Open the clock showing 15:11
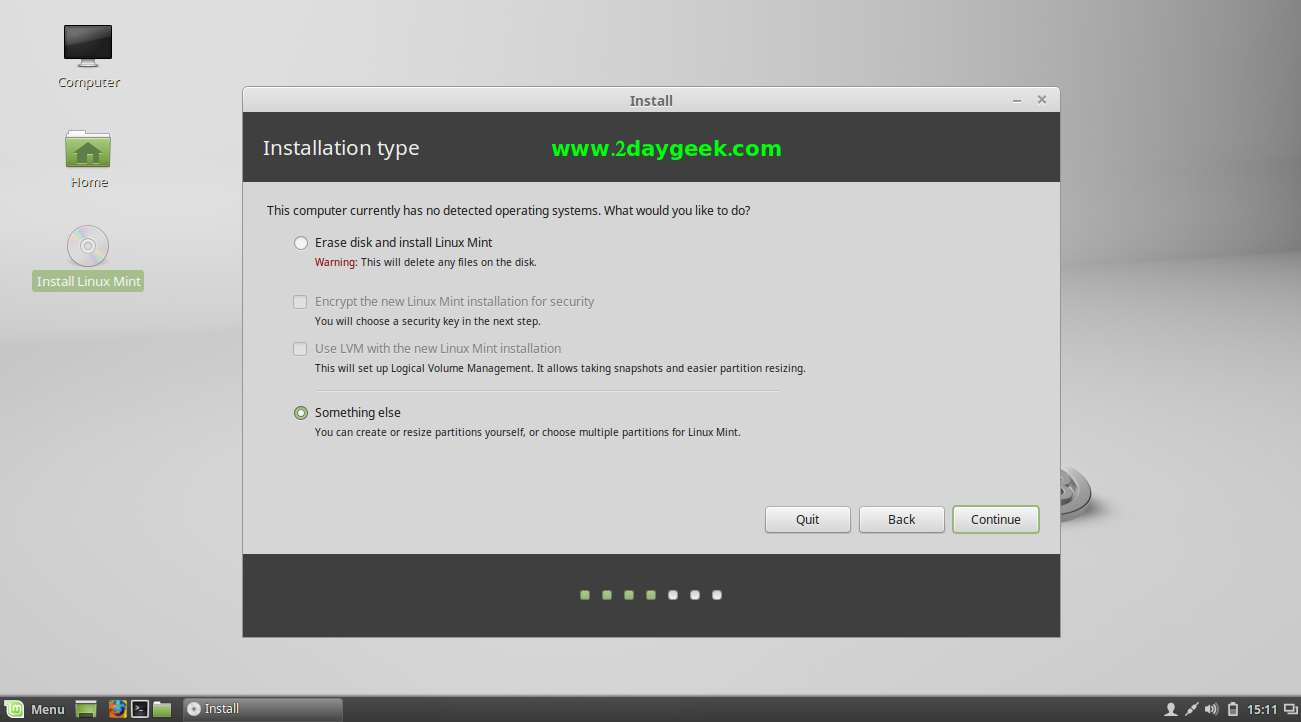 1262,710
